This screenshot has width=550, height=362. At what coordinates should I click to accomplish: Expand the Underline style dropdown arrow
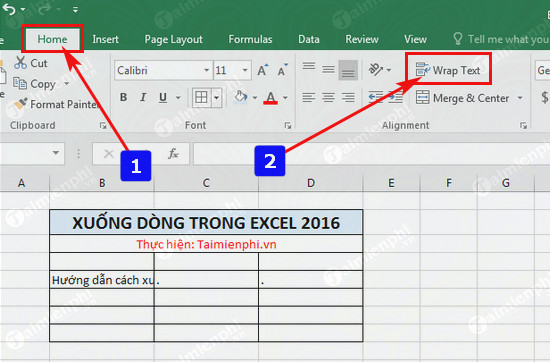coord(178,98)
